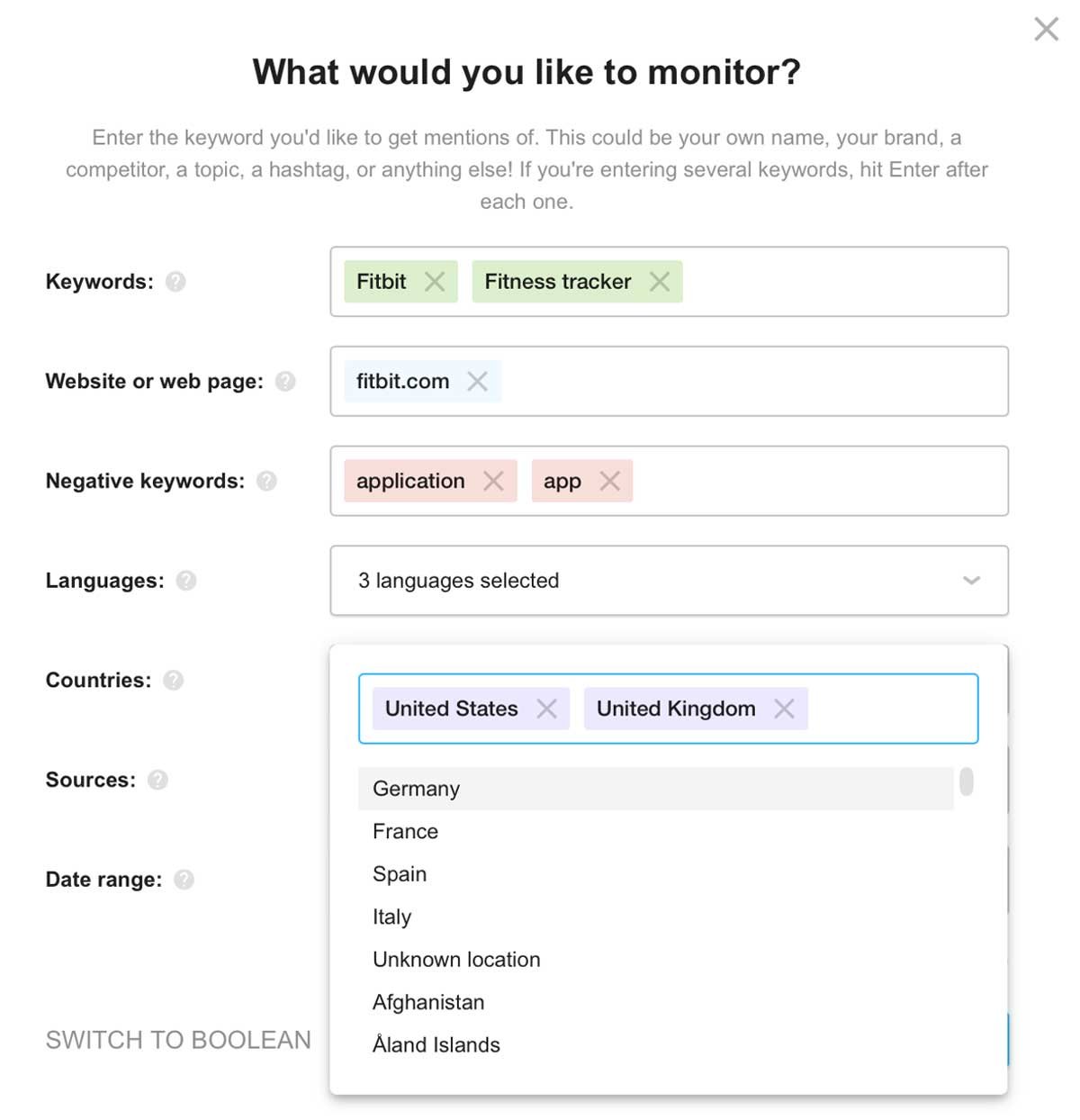The width and height of the screenshot is (1080, 1120).
Task: Remove the 'app' negative keyword
Action: tap(610, 482)
